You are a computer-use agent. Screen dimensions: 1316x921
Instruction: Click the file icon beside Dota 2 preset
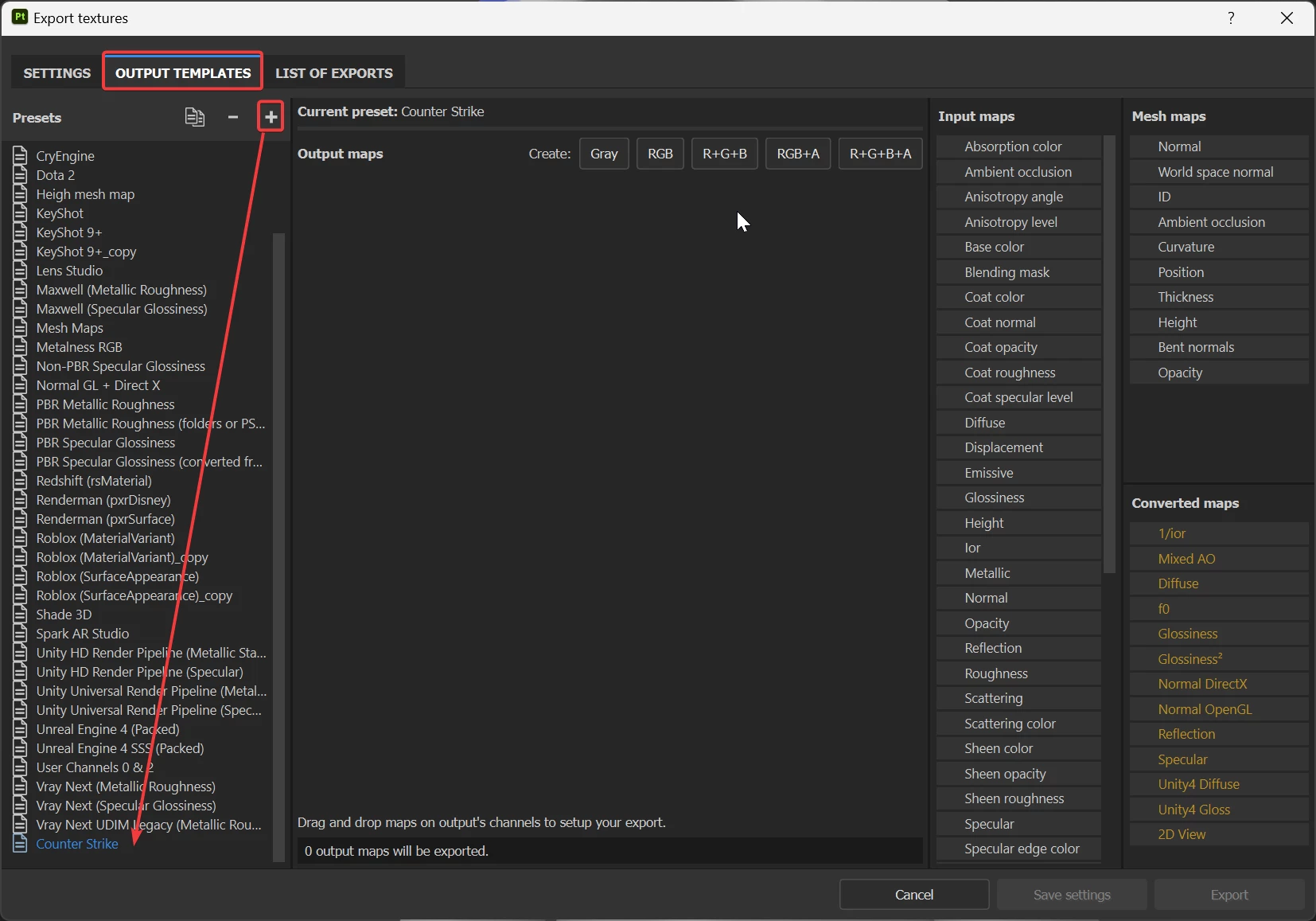(21, 175)
